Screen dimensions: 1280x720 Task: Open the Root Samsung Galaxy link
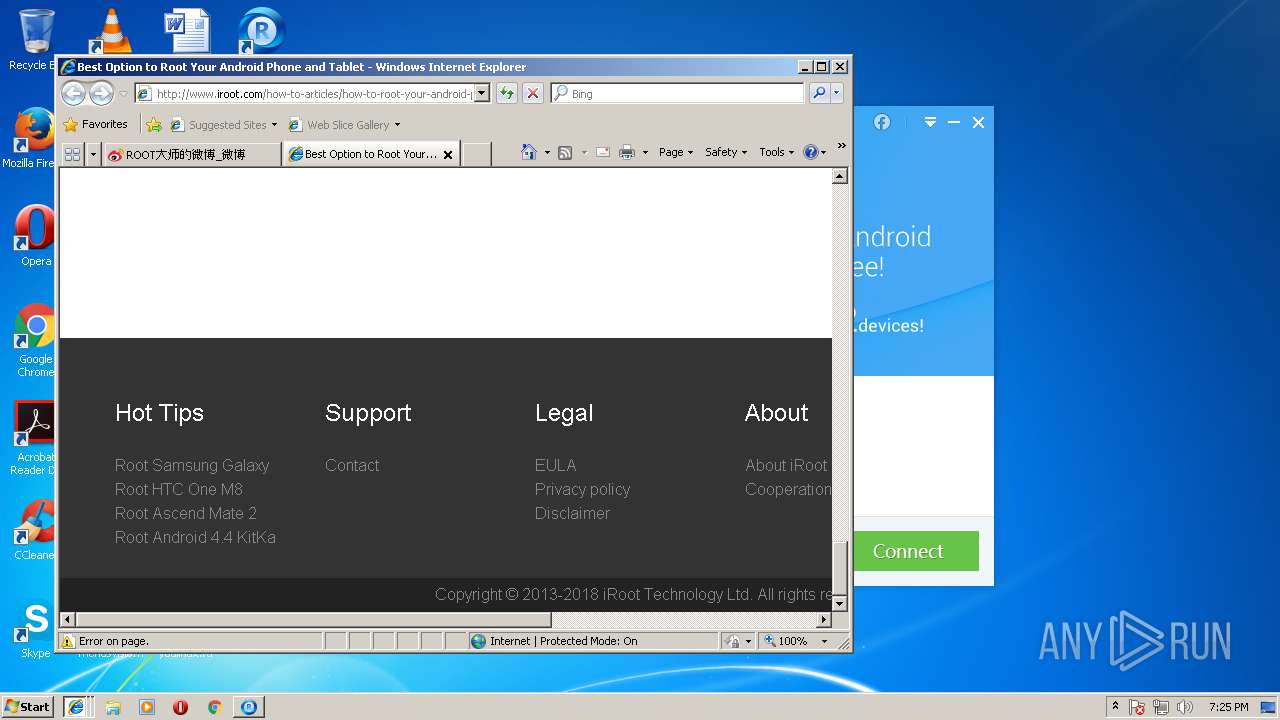point(192,465)
